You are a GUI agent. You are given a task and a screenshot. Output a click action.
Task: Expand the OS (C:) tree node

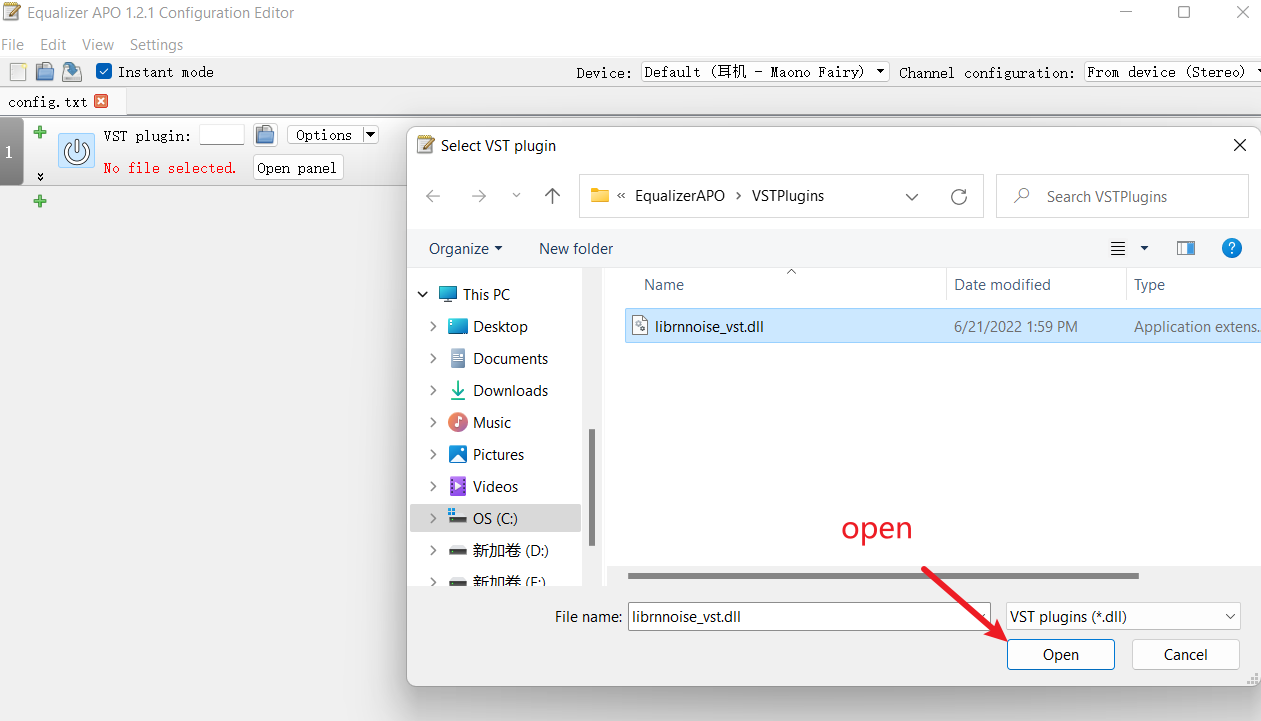point(433,519)
